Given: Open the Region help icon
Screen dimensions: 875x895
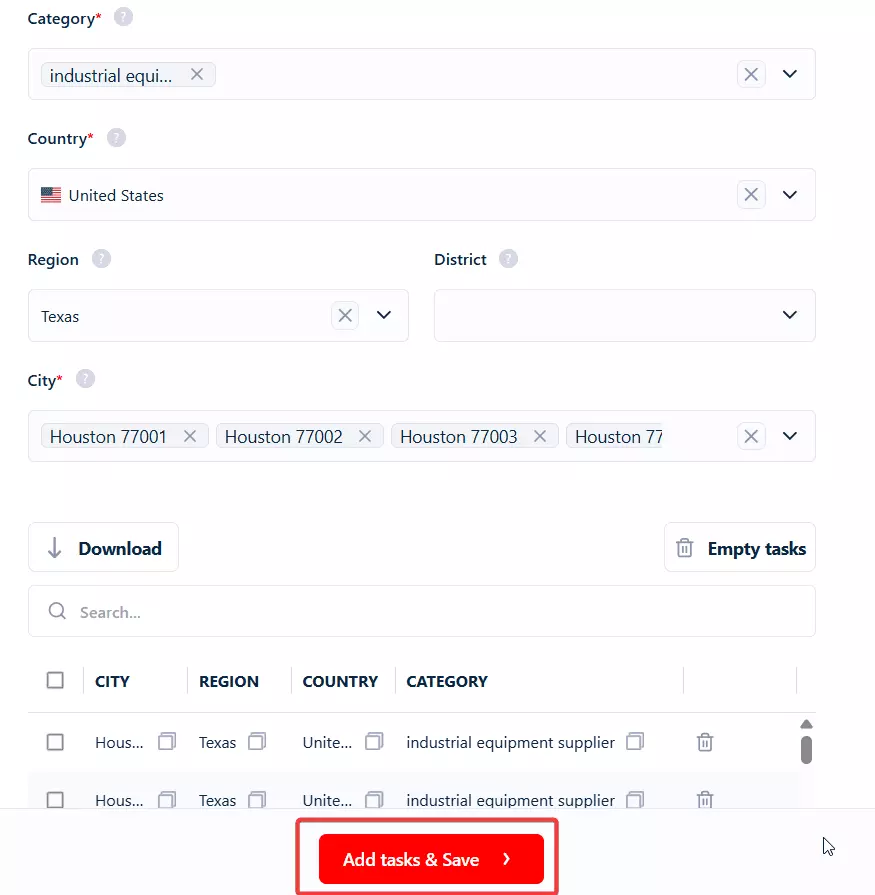Looking at the screenshot, I should tap(101, 259).
